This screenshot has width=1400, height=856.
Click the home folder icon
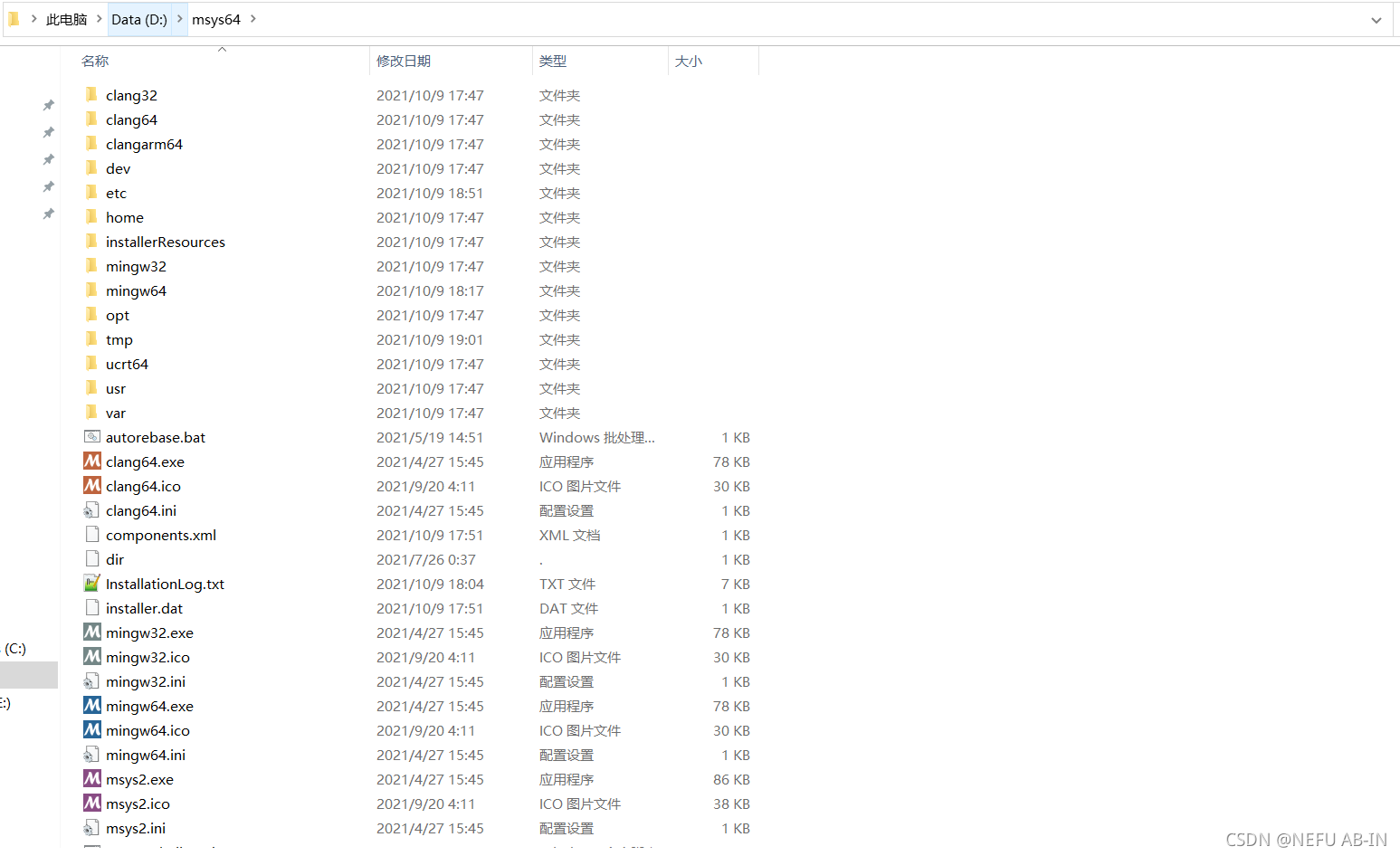click(91, 217)
